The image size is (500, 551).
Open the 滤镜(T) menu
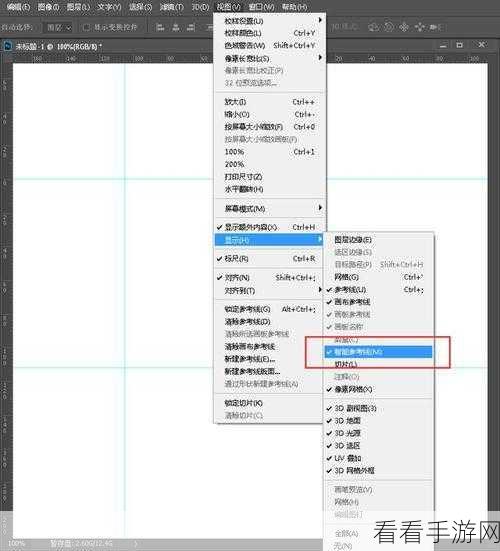point(171,7)
